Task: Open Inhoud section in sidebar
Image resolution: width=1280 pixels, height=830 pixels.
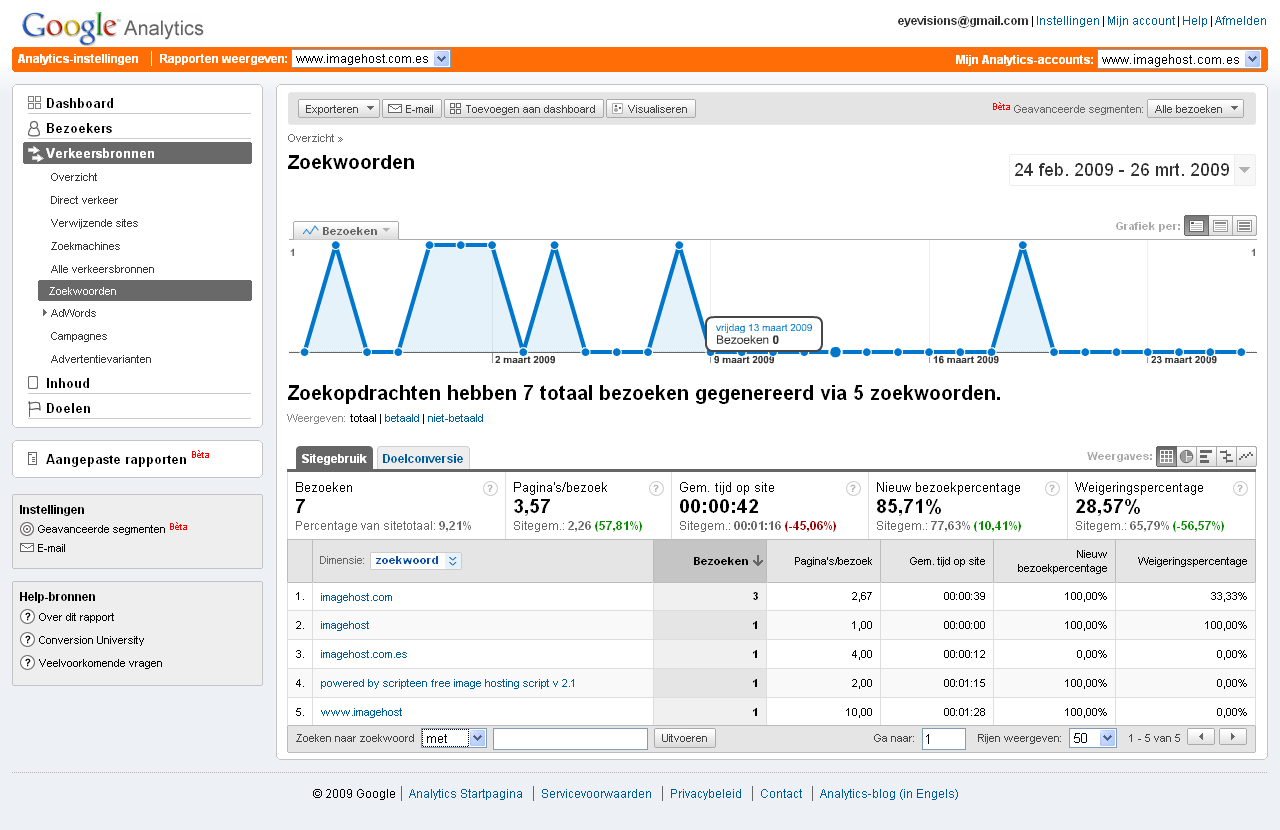Action: coord(68,383)
